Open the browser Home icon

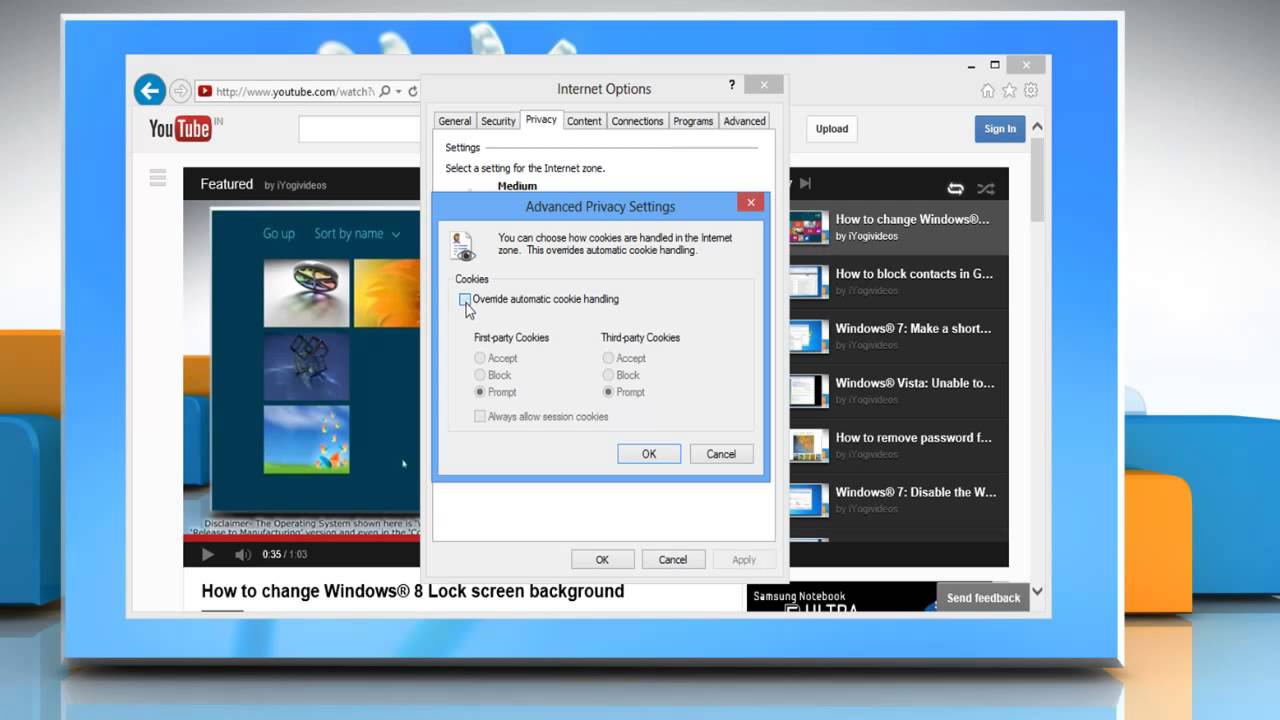988,91
